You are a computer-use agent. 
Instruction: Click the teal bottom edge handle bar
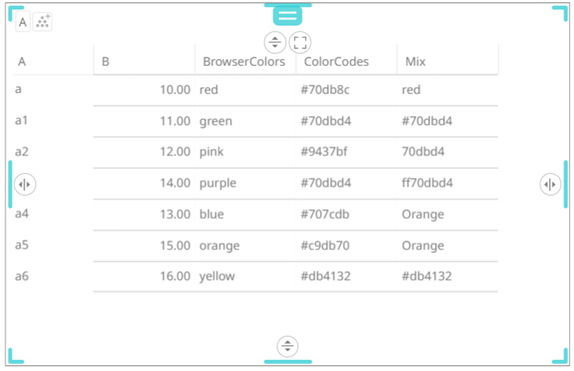coord(288,362)
